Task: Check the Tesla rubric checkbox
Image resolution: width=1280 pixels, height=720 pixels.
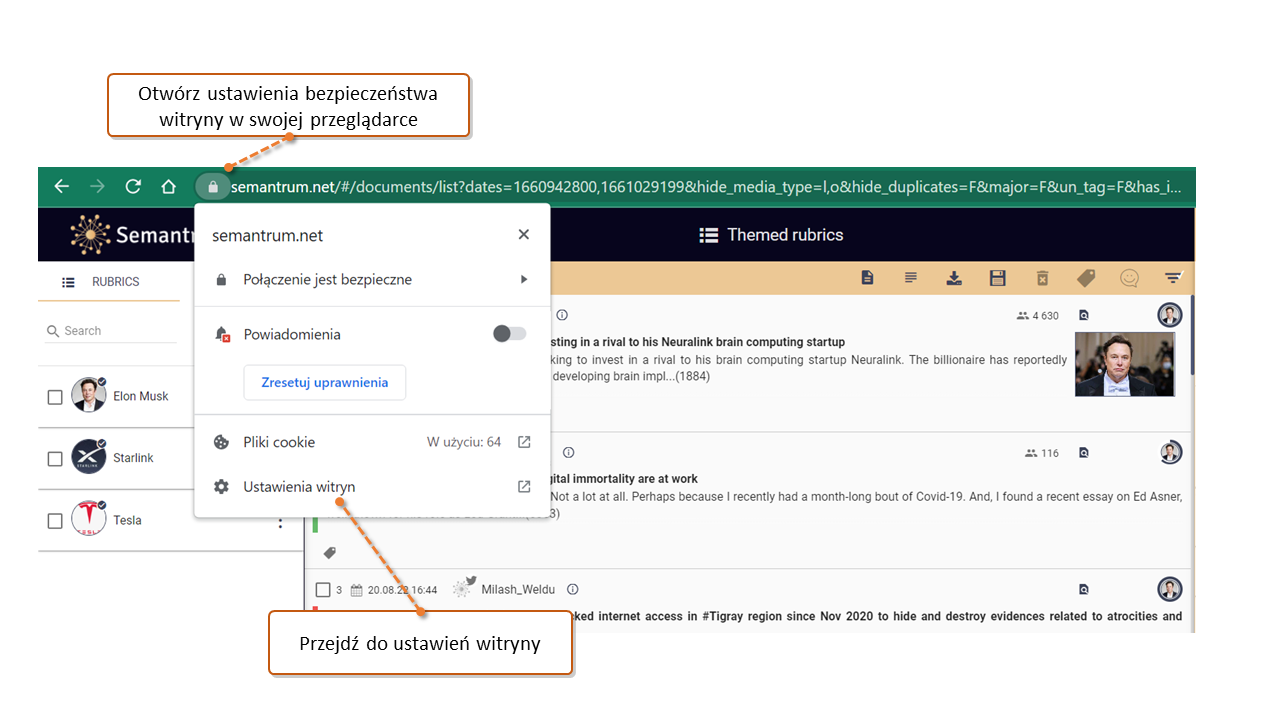Action: coord(56,521)
